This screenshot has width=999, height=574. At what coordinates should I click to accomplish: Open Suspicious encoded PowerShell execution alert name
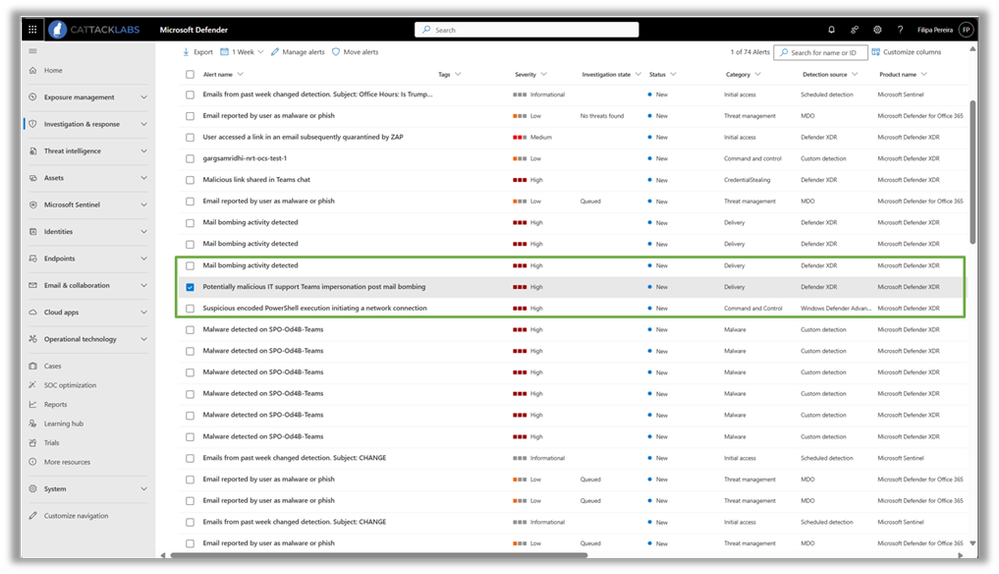pos(315,308)
